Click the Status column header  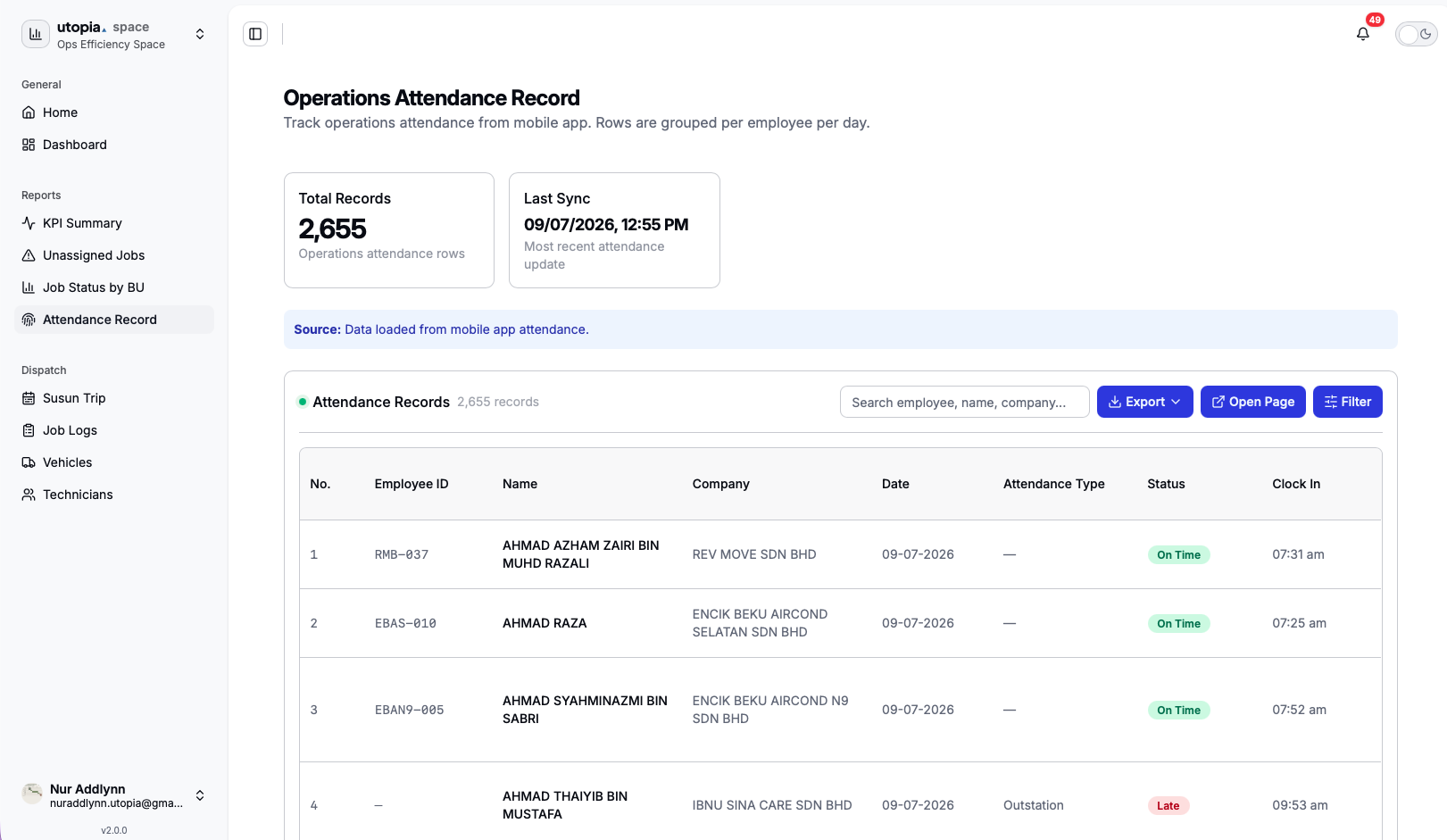[x=1166, y=484]
